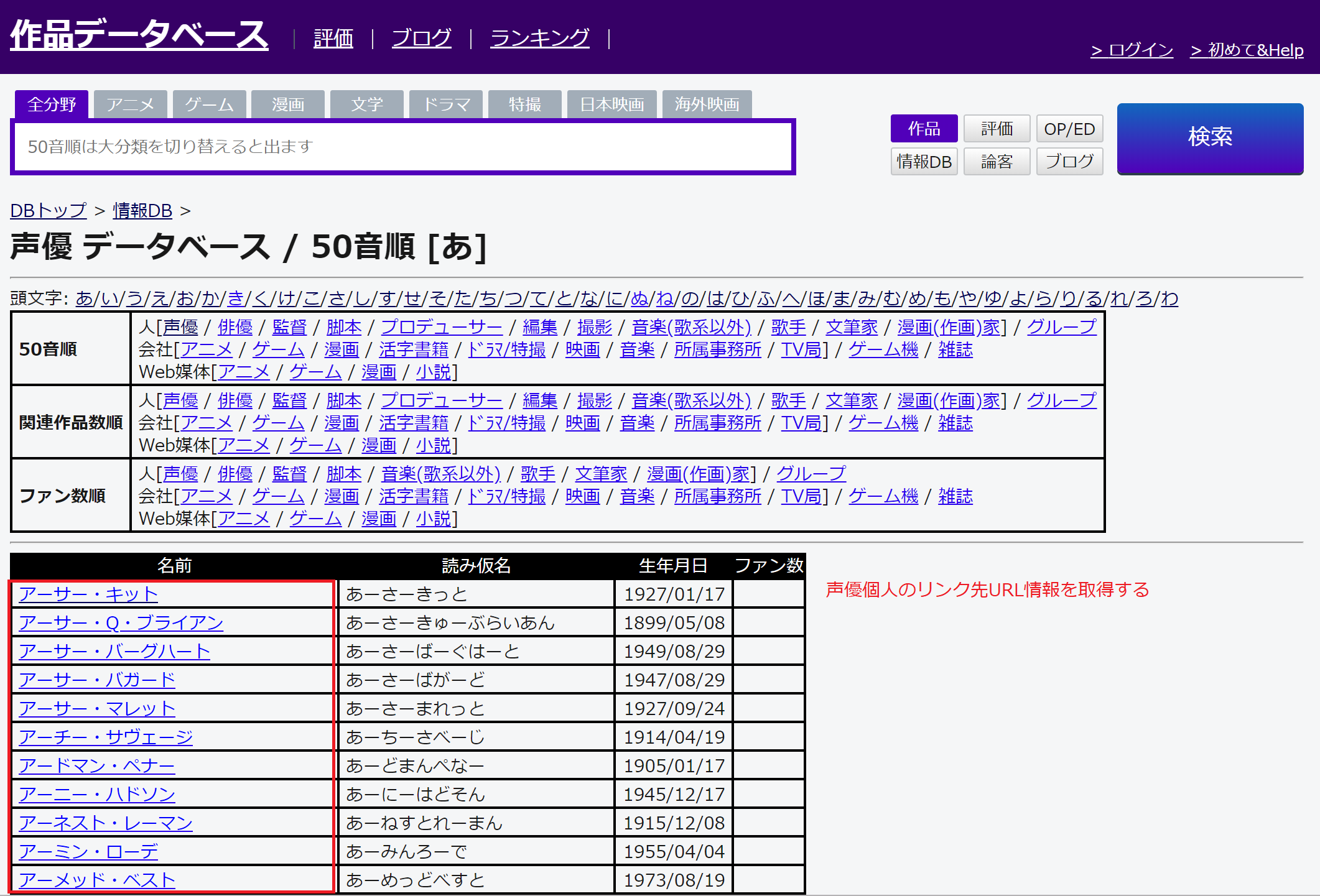Jump to initial letter ま
Viewport: 1320px width, 896px height.
pyautogui.click(x=842, y=298)
